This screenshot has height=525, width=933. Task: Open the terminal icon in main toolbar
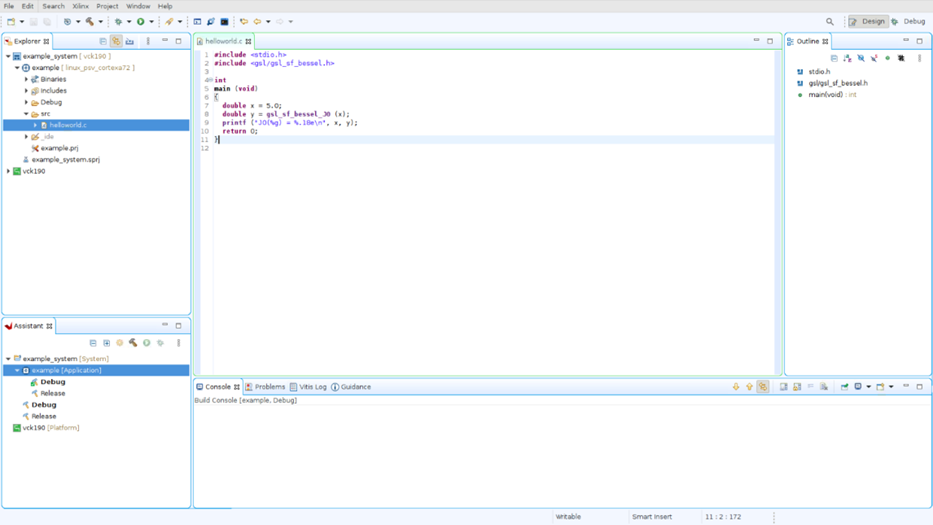pyautogui.click(x=224, y=21)
